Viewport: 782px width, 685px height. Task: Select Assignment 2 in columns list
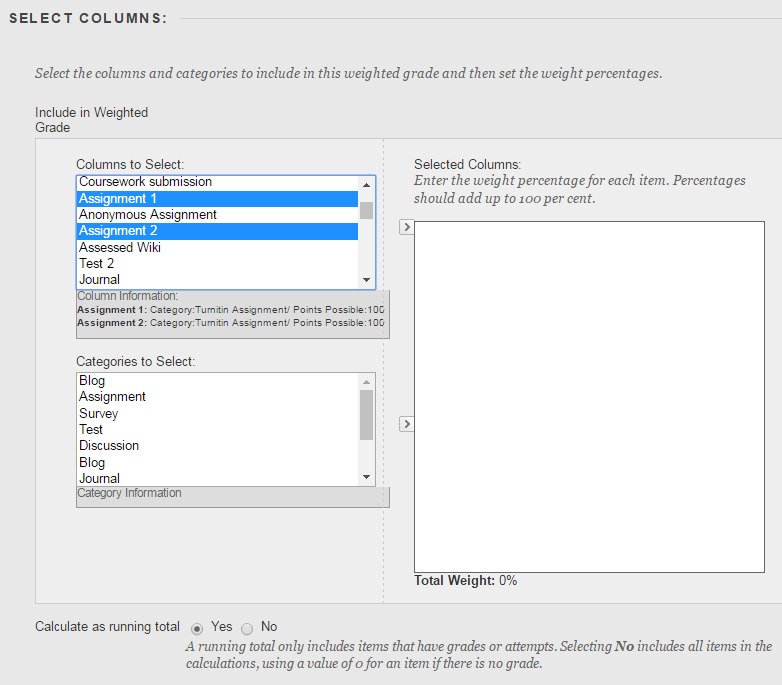[118, 231]
